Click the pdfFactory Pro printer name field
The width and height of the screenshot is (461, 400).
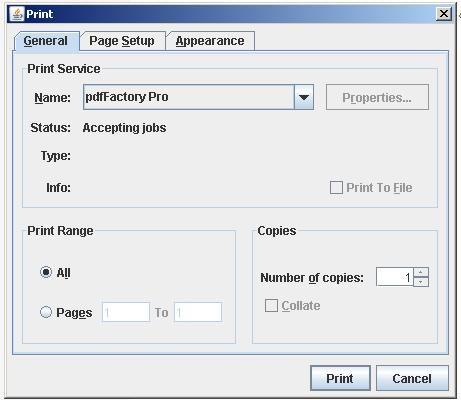189,97
